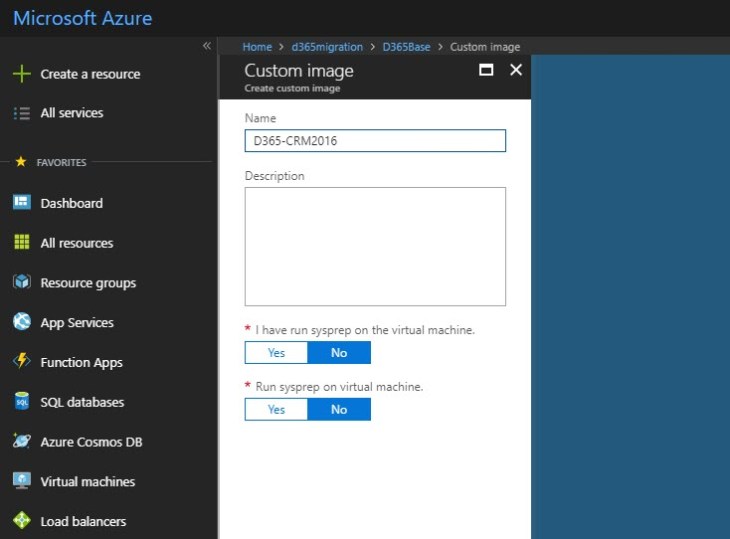Select Yes for 'I have run sysprep'
This screenshot has height=539, width=730.
click(x=276, y=353)
